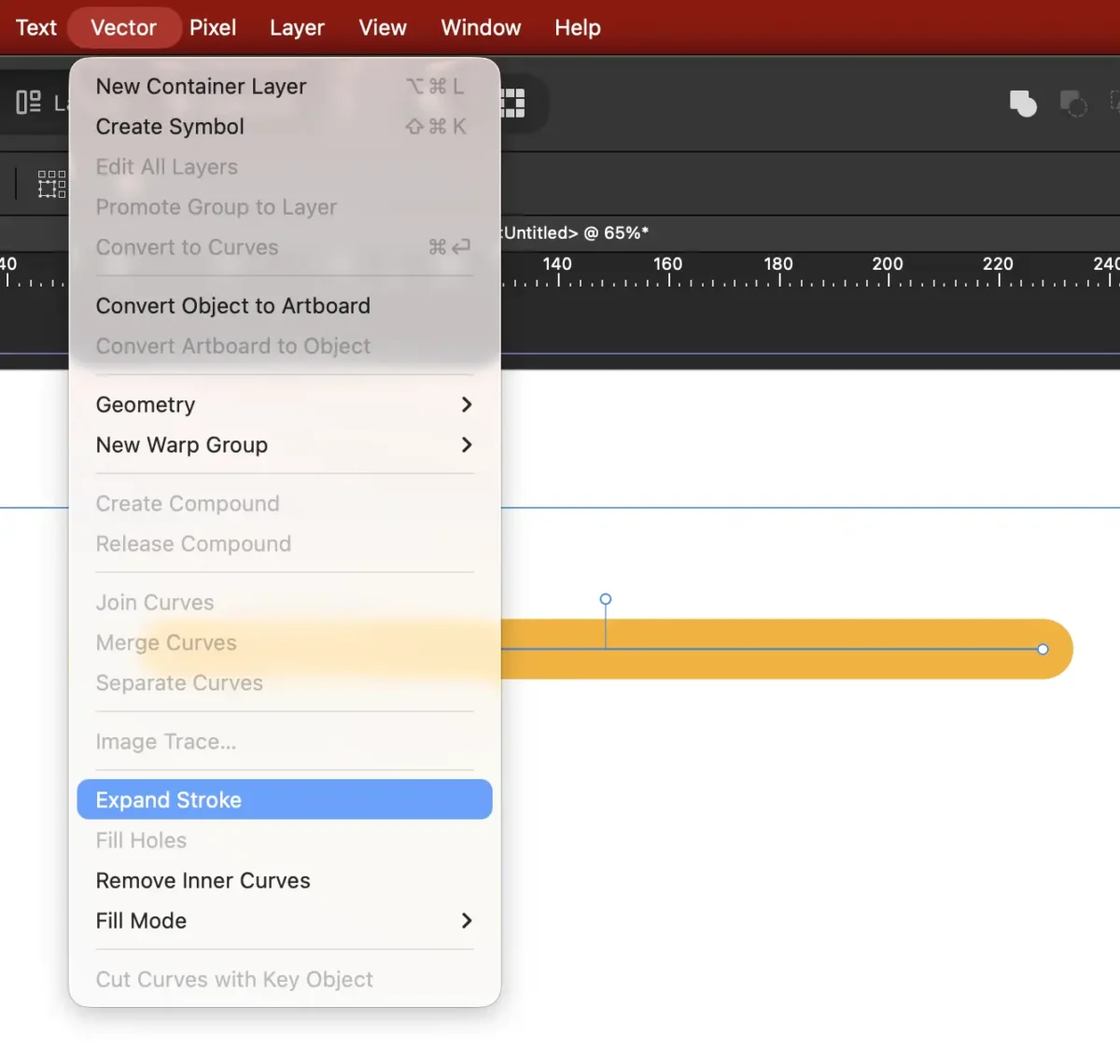Click the curve end node on the right

[1043, 649]
